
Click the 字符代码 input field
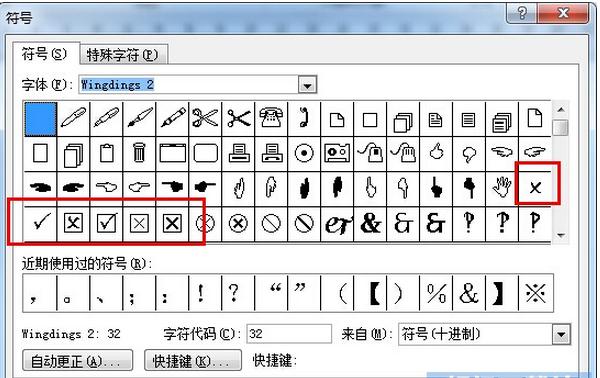point(289,334)
